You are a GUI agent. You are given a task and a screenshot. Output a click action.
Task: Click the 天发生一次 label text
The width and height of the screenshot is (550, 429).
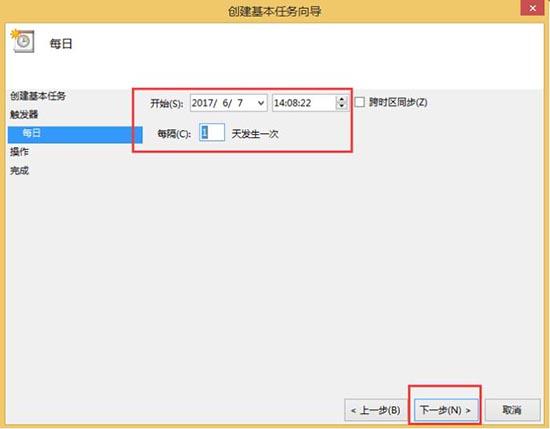point(255,134)
